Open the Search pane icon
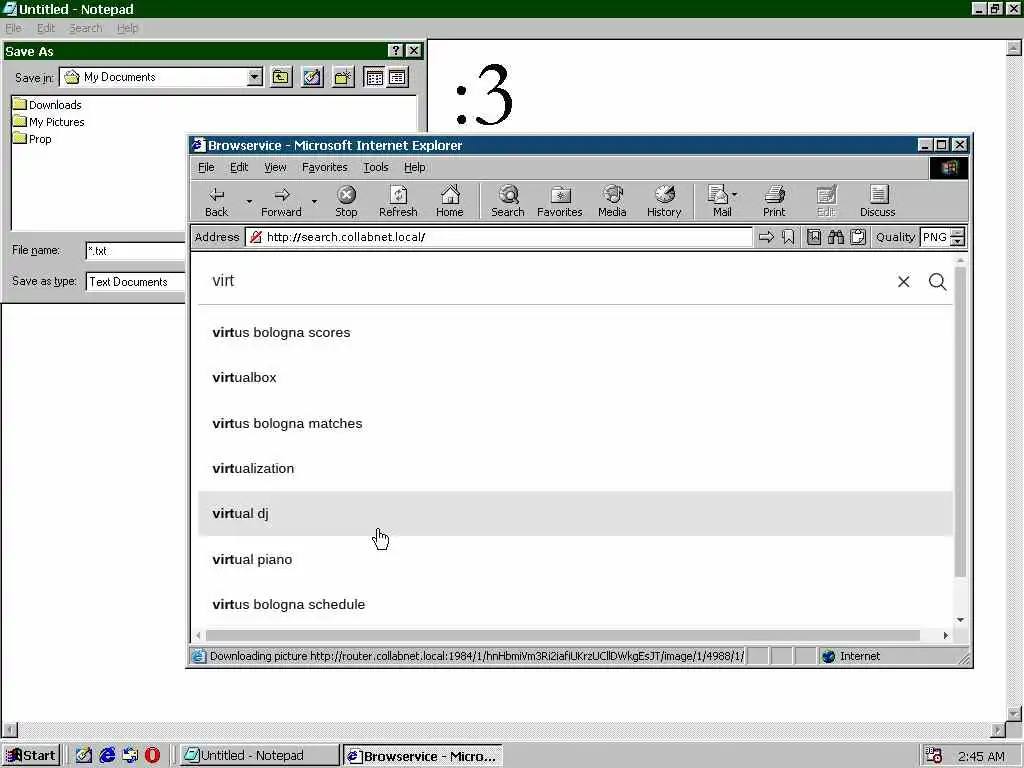 pos(507,201)
